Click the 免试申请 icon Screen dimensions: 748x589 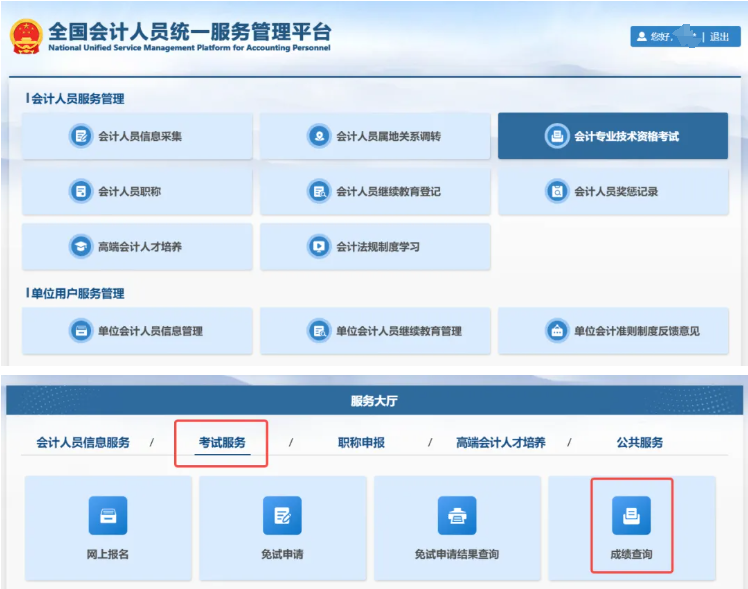[x=282, y=516]
